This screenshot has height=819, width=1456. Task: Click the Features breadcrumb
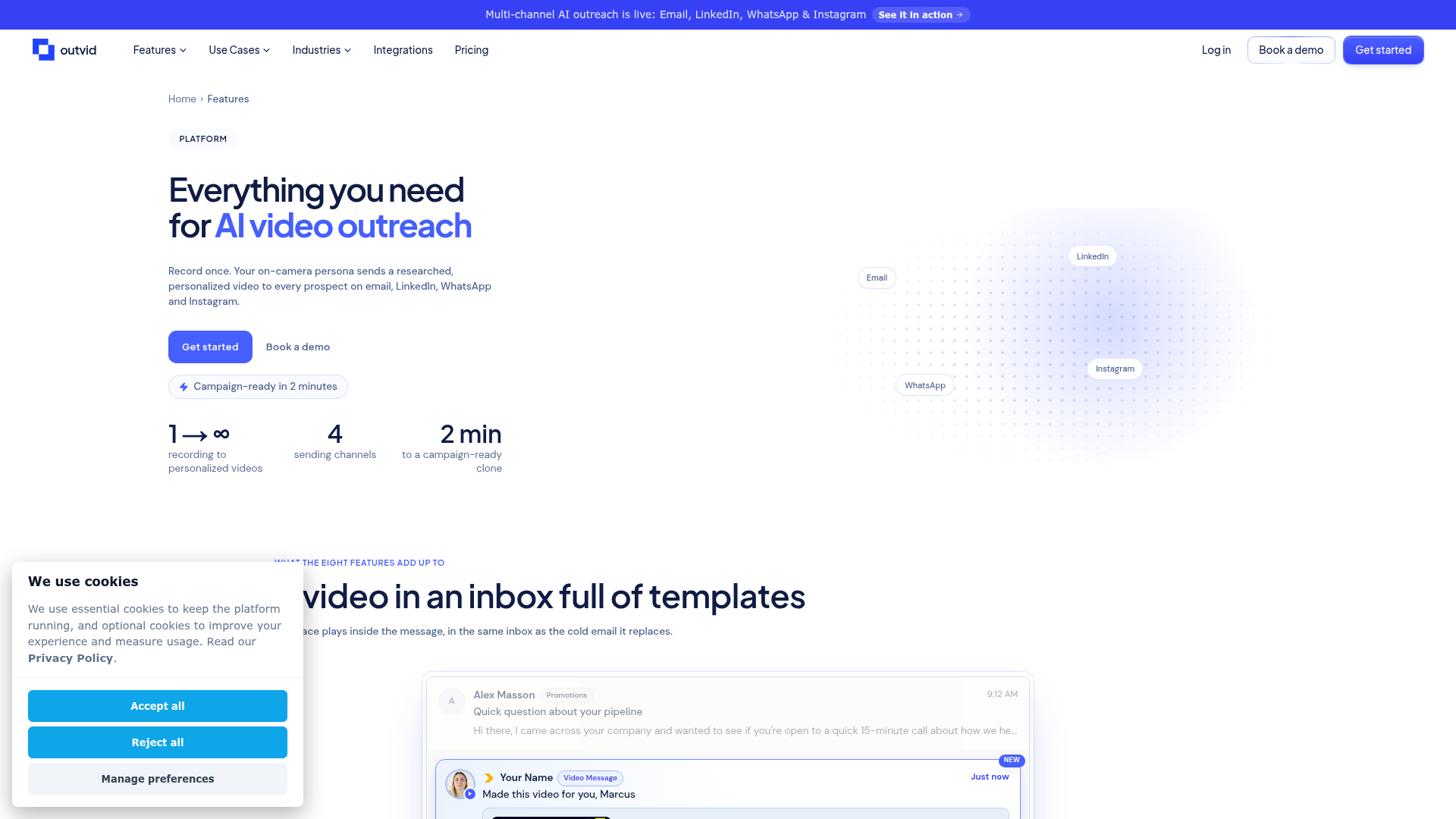(x=227, y=99)
